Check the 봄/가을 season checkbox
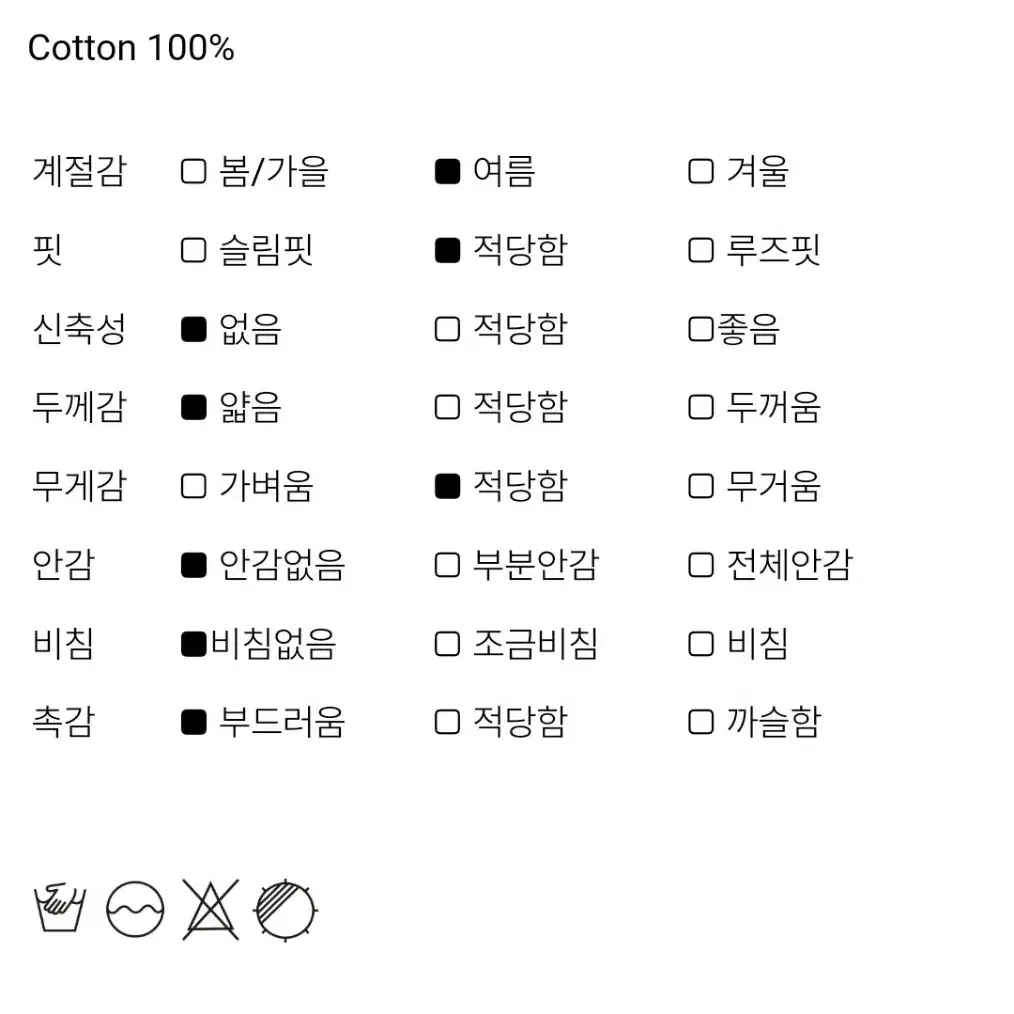 [x=193, y=171]
